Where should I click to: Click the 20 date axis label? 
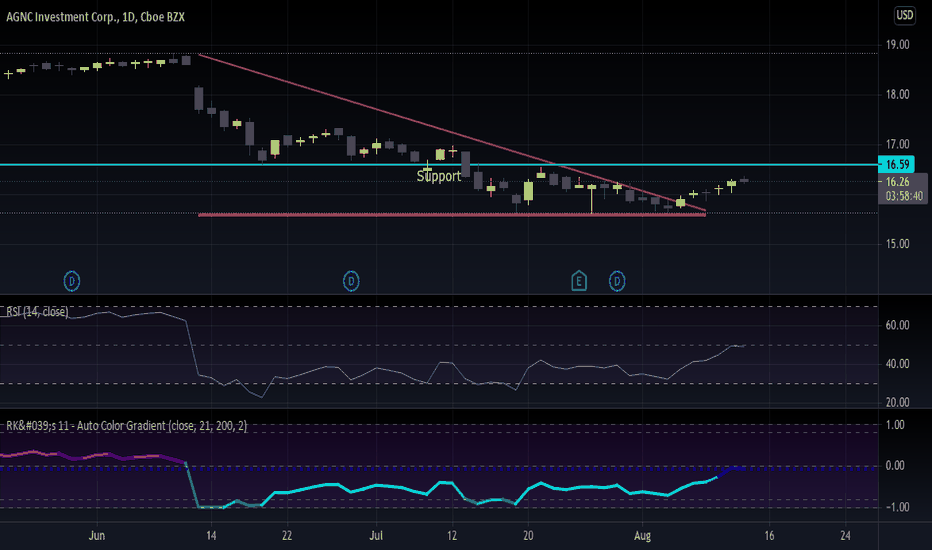click(528, 536)
